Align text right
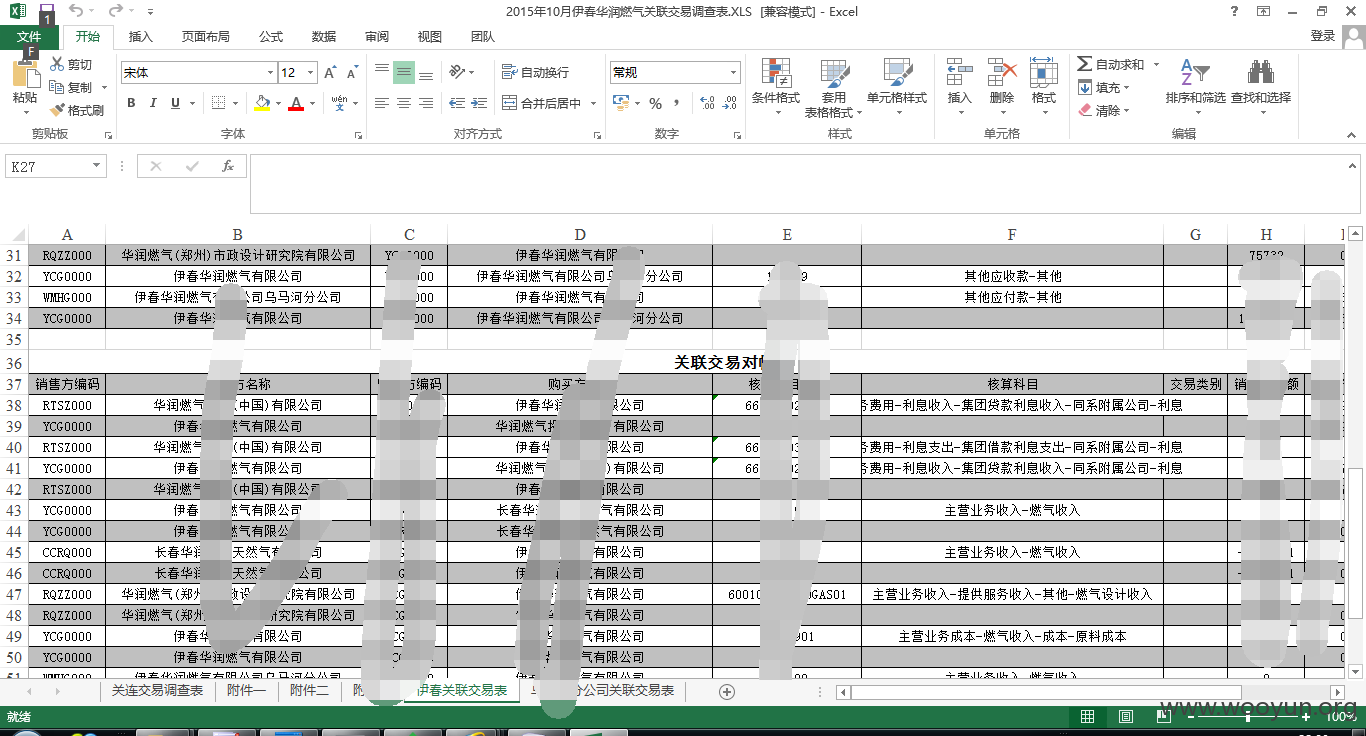 [x=426, y=103]
